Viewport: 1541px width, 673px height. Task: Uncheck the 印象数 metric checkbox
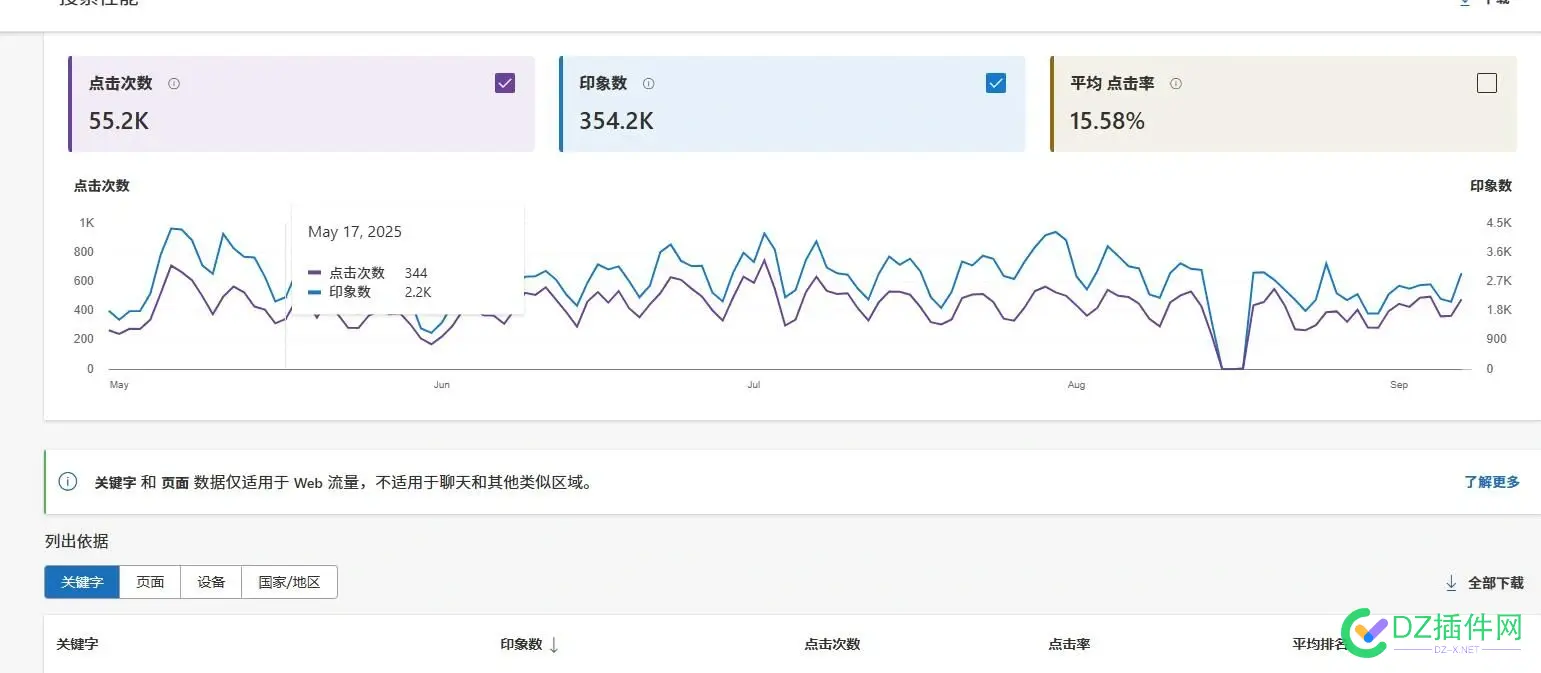[x=996, y=83]
